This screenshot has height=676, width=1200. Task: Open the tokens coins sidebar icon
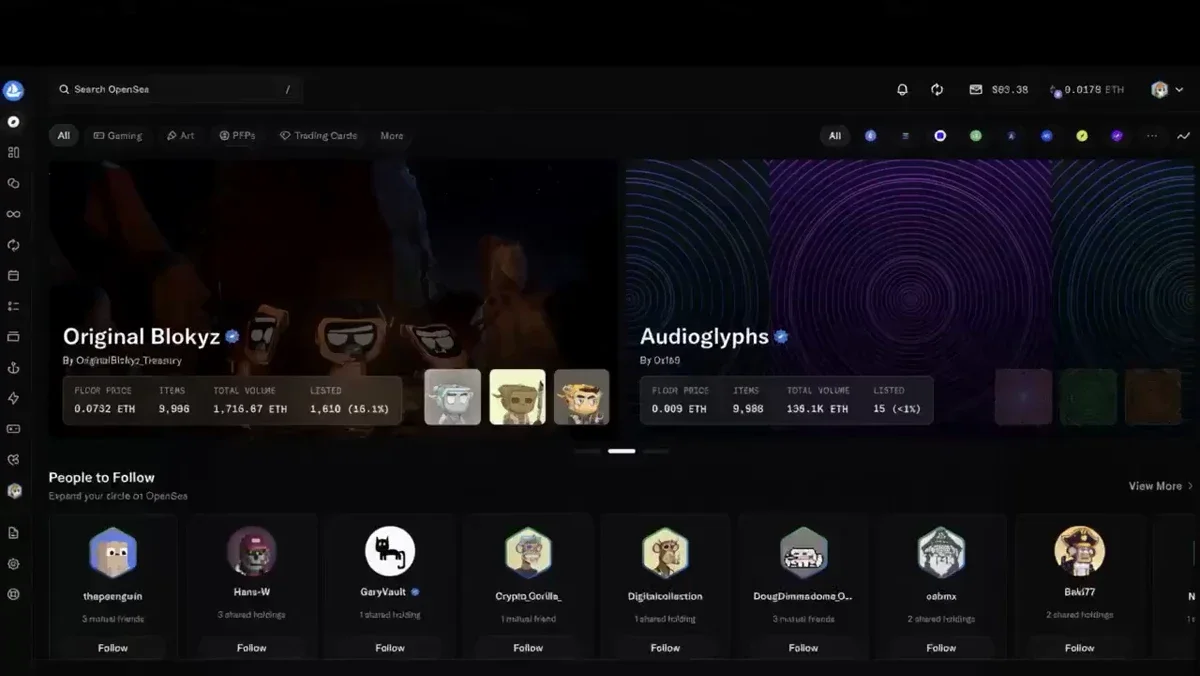[13, 183]
